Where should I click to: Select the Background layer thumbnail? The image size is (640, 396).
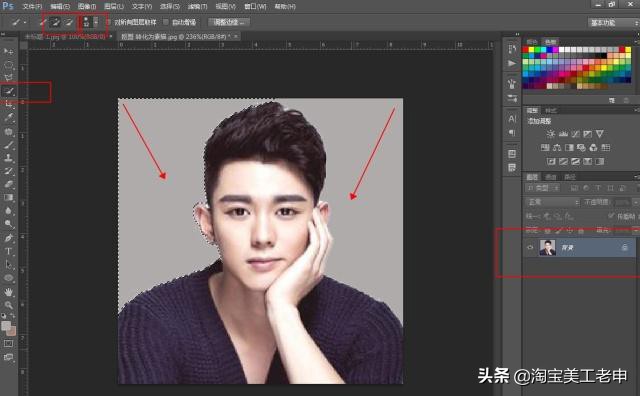pos(548,247)
